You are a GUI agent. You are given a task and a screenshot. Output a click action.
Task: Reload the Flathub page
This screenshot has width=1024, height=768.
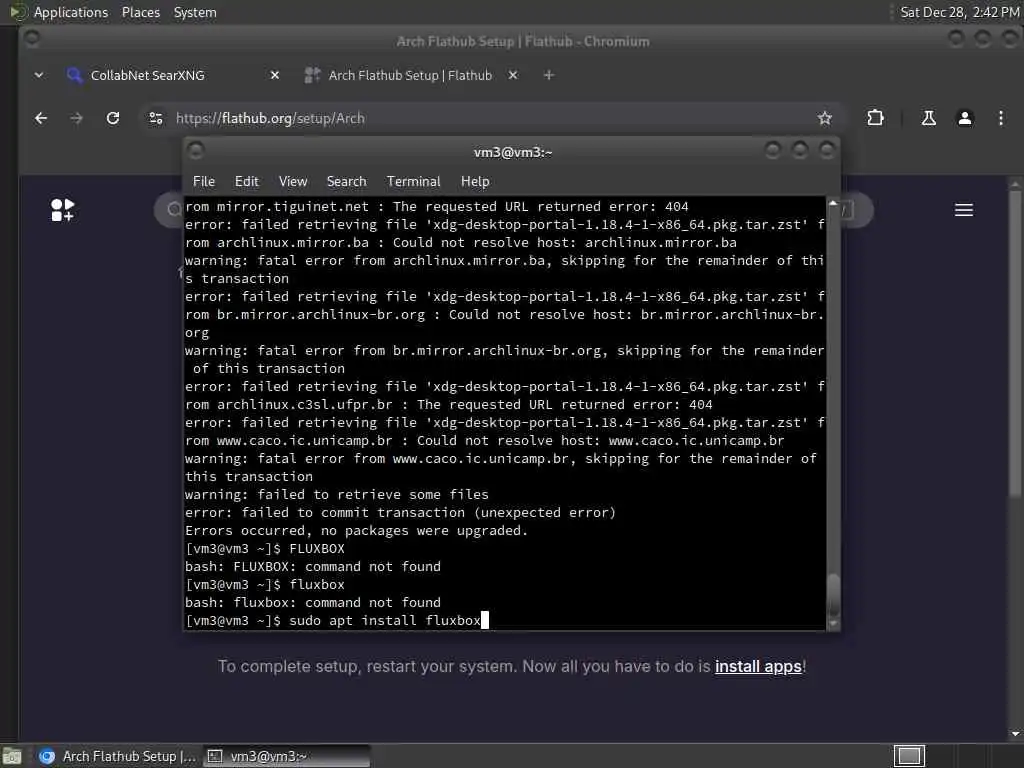[x=113, y=118]
